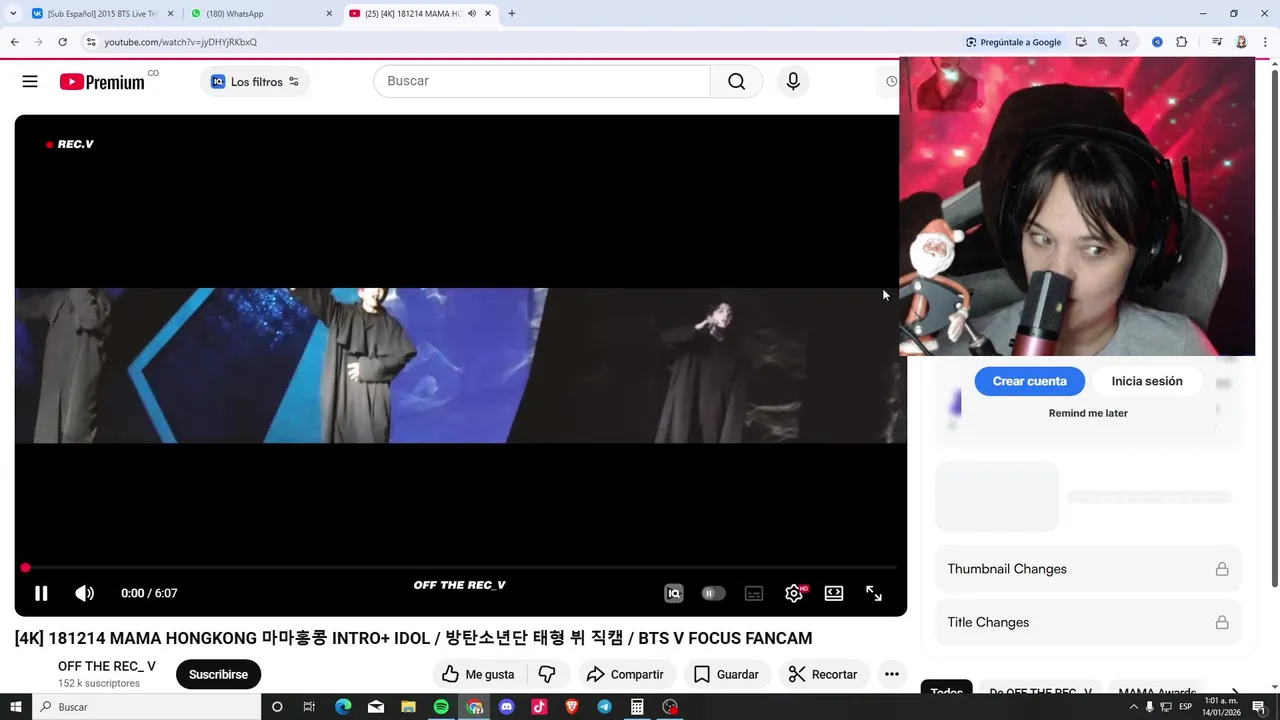
Task: Open Spotify from the taskbar
Action: [x=441, y=707]
